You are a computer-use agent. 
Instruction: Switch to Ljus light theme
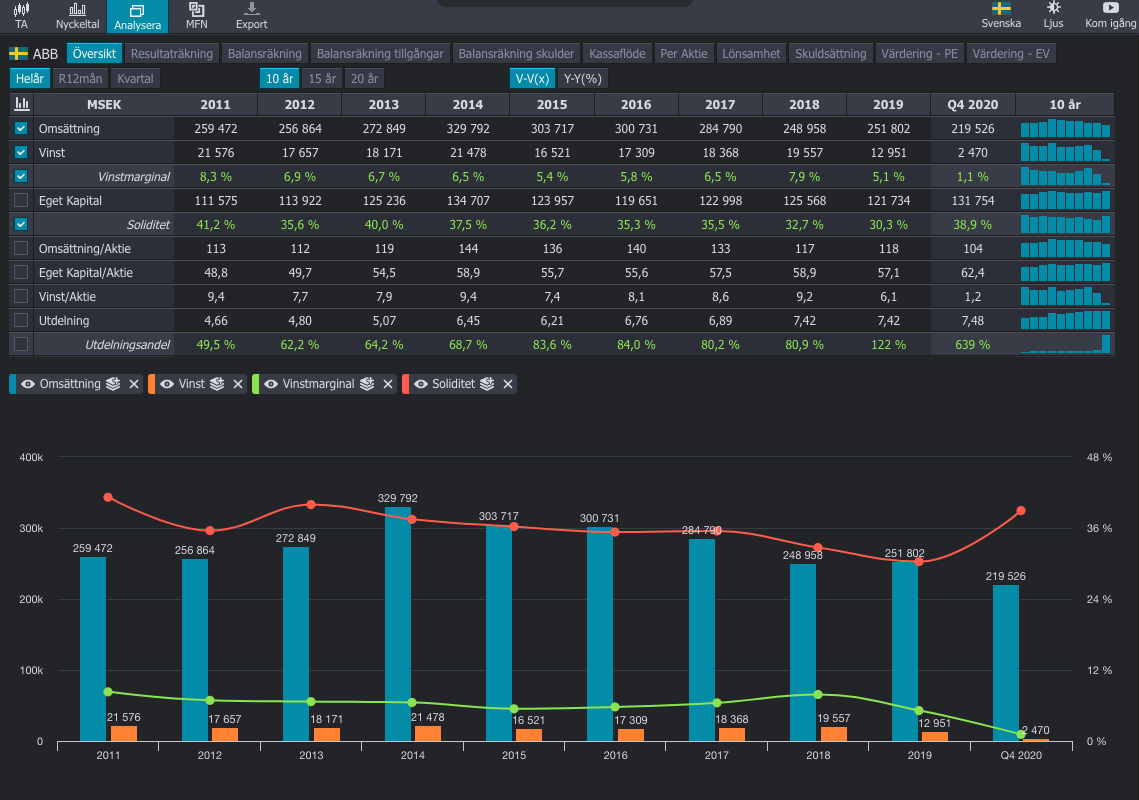[x=1053, y=15]
